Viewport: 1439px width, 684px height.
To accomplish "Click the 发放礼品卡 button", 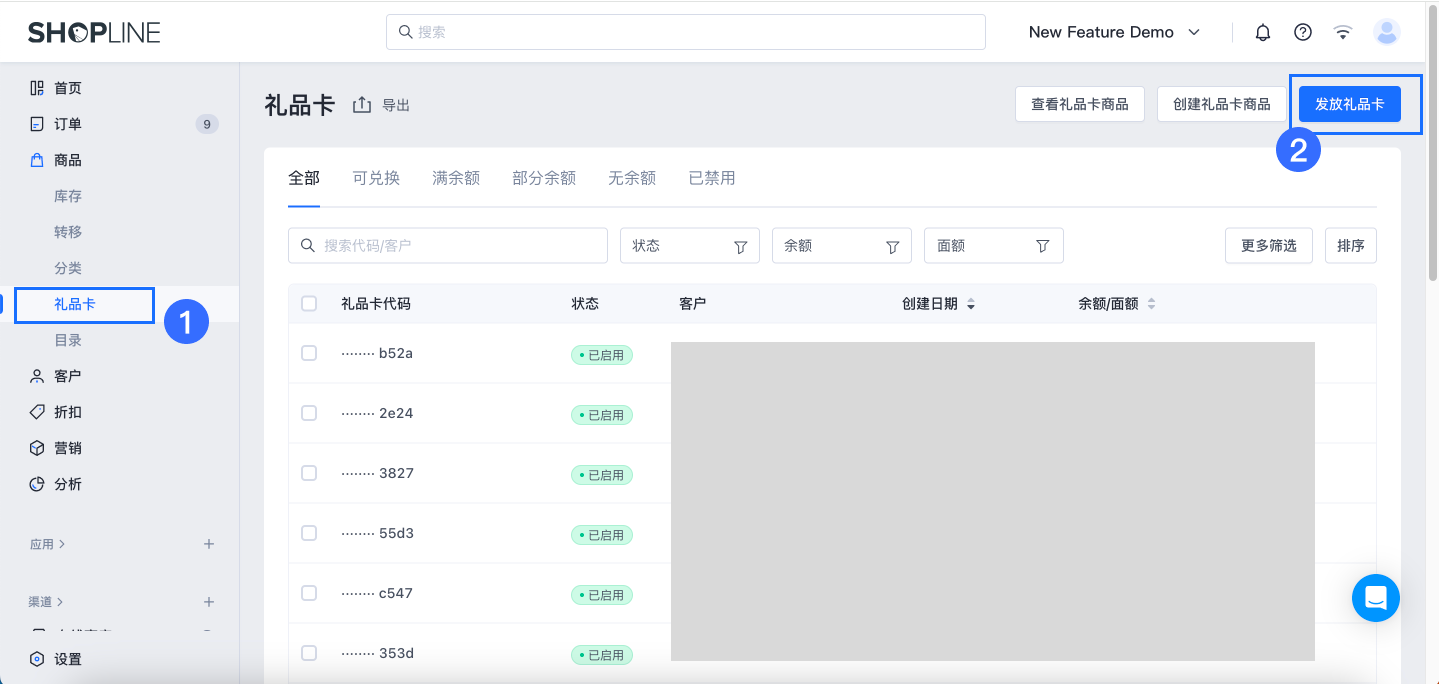I will pos(1350,104).
